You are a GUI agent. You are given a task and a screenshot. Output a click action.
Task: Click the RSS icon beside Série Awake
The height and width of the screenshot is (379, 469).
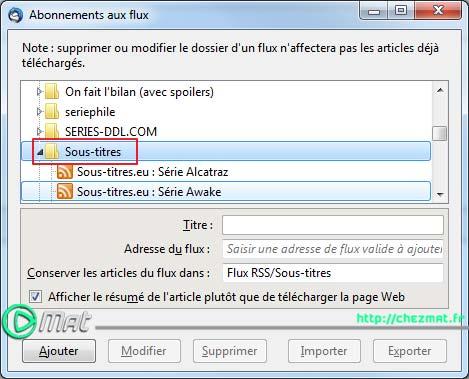(65, 192)
